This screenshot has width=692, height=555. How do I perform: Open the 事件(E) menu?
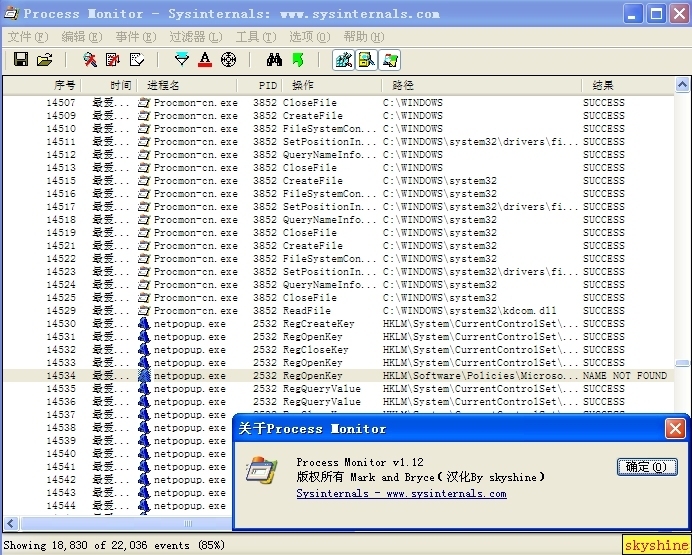(x=135, y=37)
